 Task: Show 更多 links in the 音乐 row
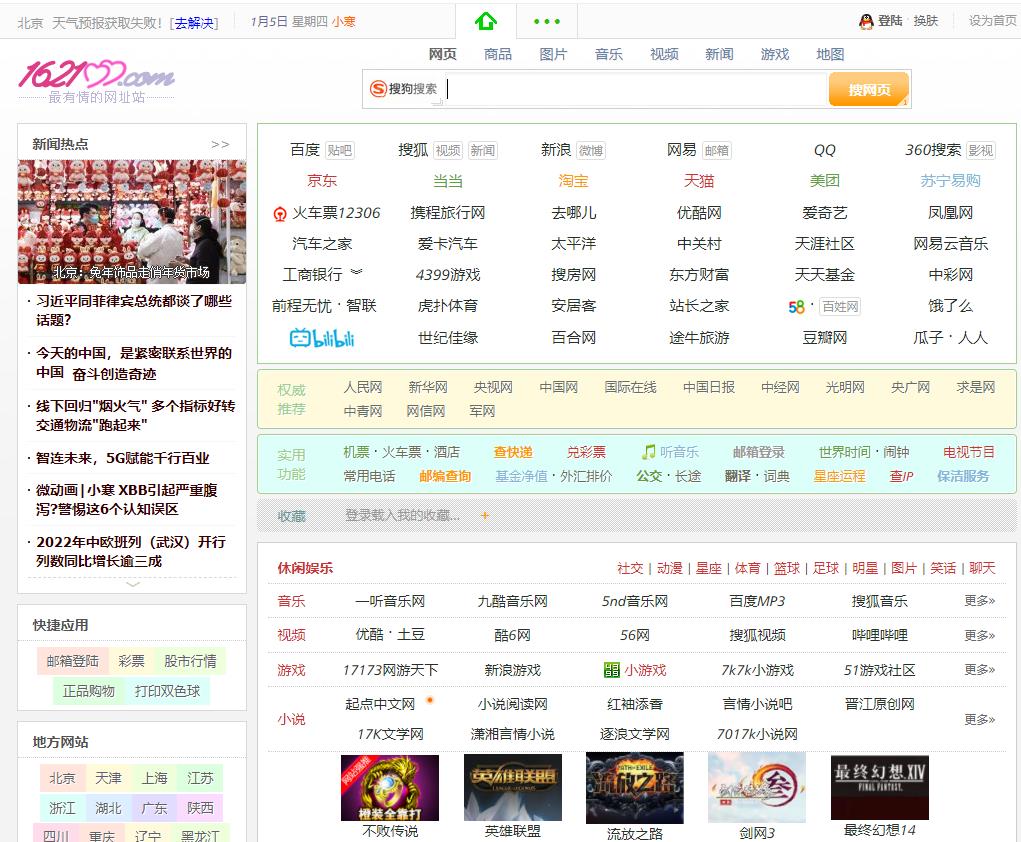coord(979,600)
